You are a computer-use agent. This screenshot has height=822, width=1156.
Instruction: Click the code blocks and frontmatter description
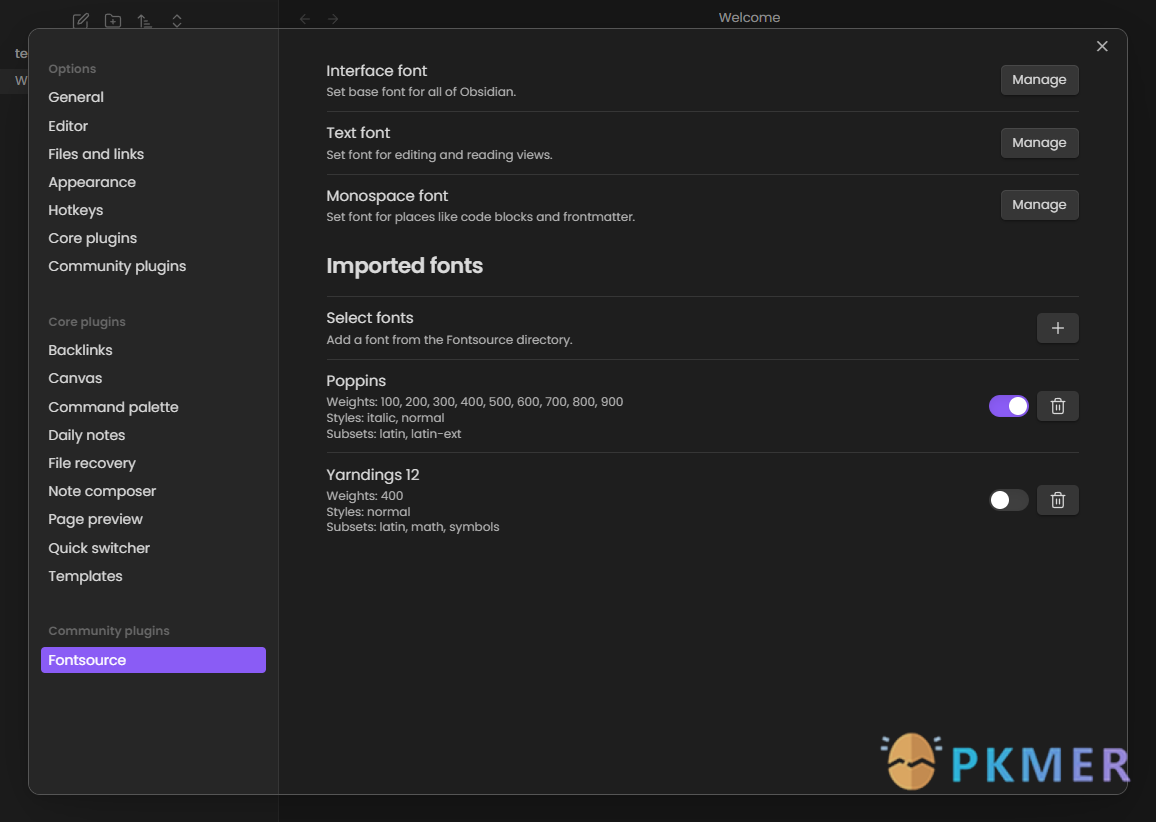click(x=481, y=217)
